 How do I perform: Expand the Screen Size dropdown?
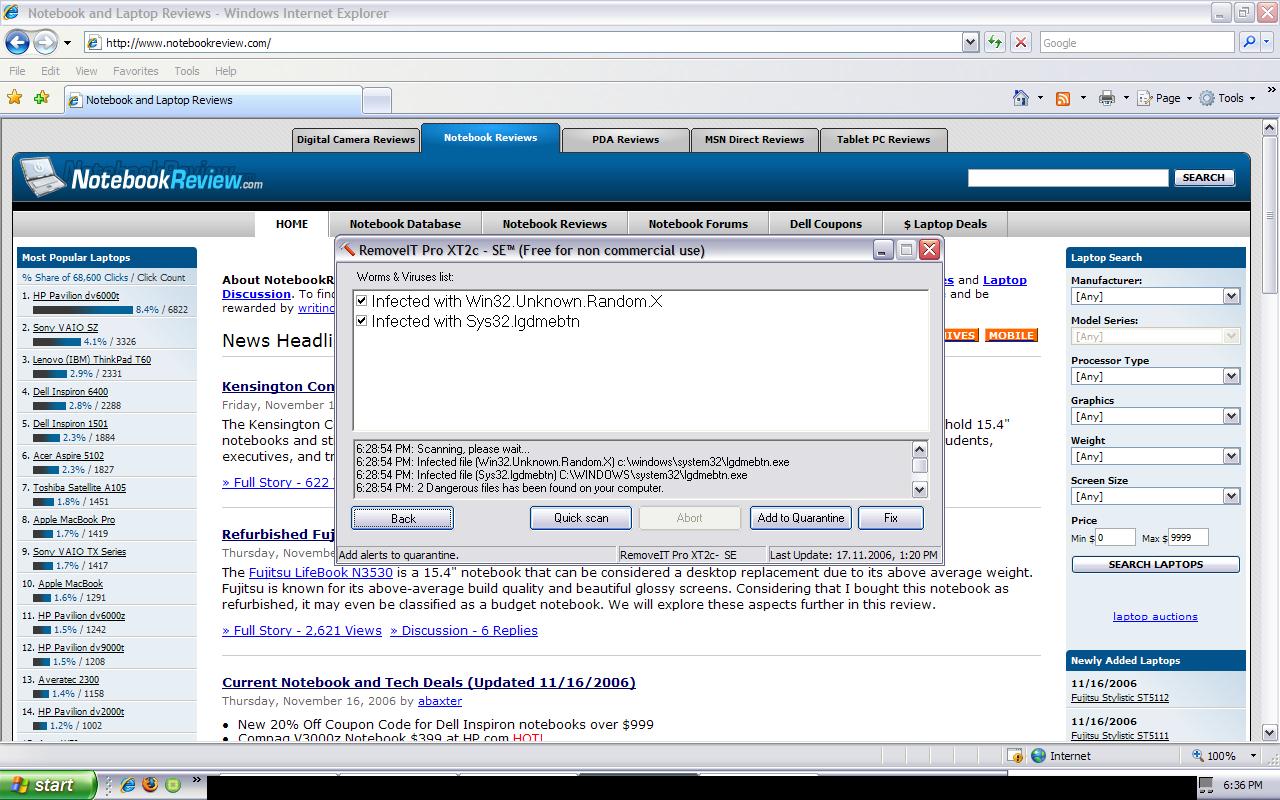coord(1231,496)
